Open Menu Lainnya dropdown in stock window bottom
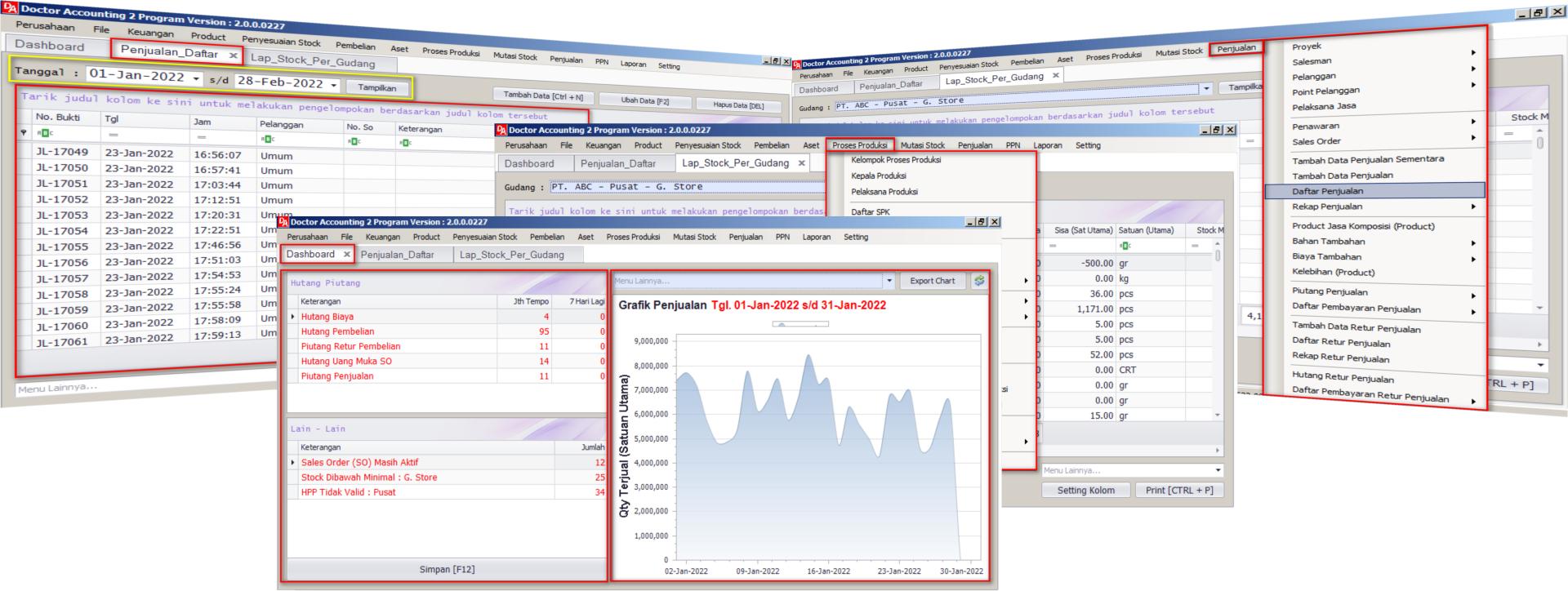This screenshot has width=1568, height=591. tap(1218, 470)
